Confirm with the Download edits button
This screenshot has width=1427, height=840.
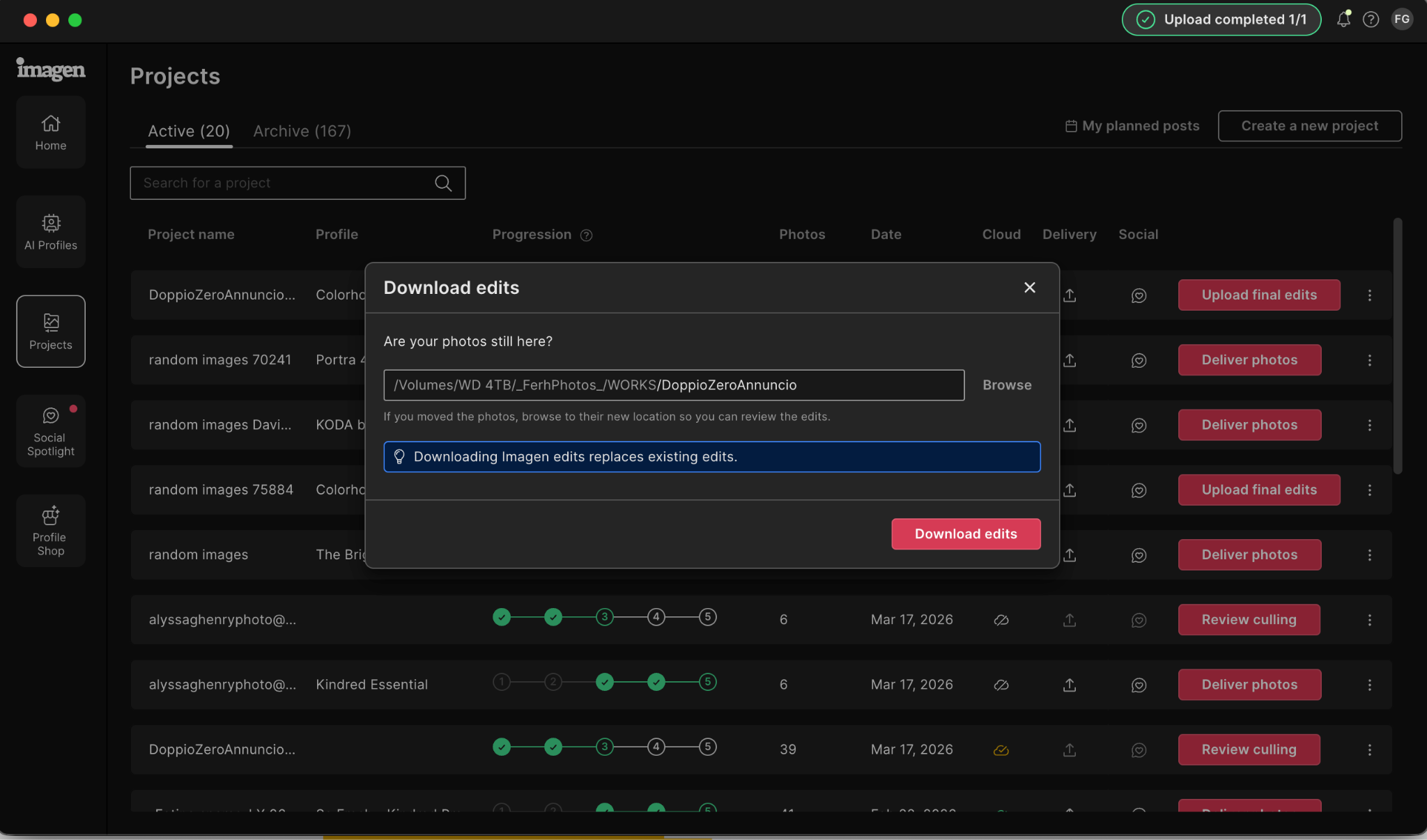pos(966,534)
